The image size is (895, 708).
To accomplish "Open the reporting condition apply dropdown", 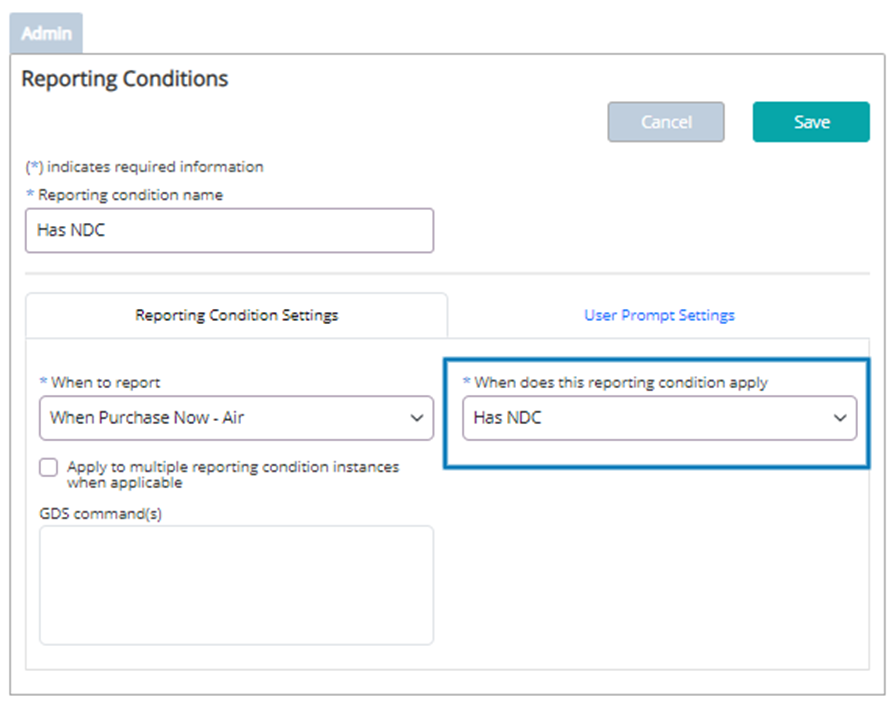I will [659, 418].
